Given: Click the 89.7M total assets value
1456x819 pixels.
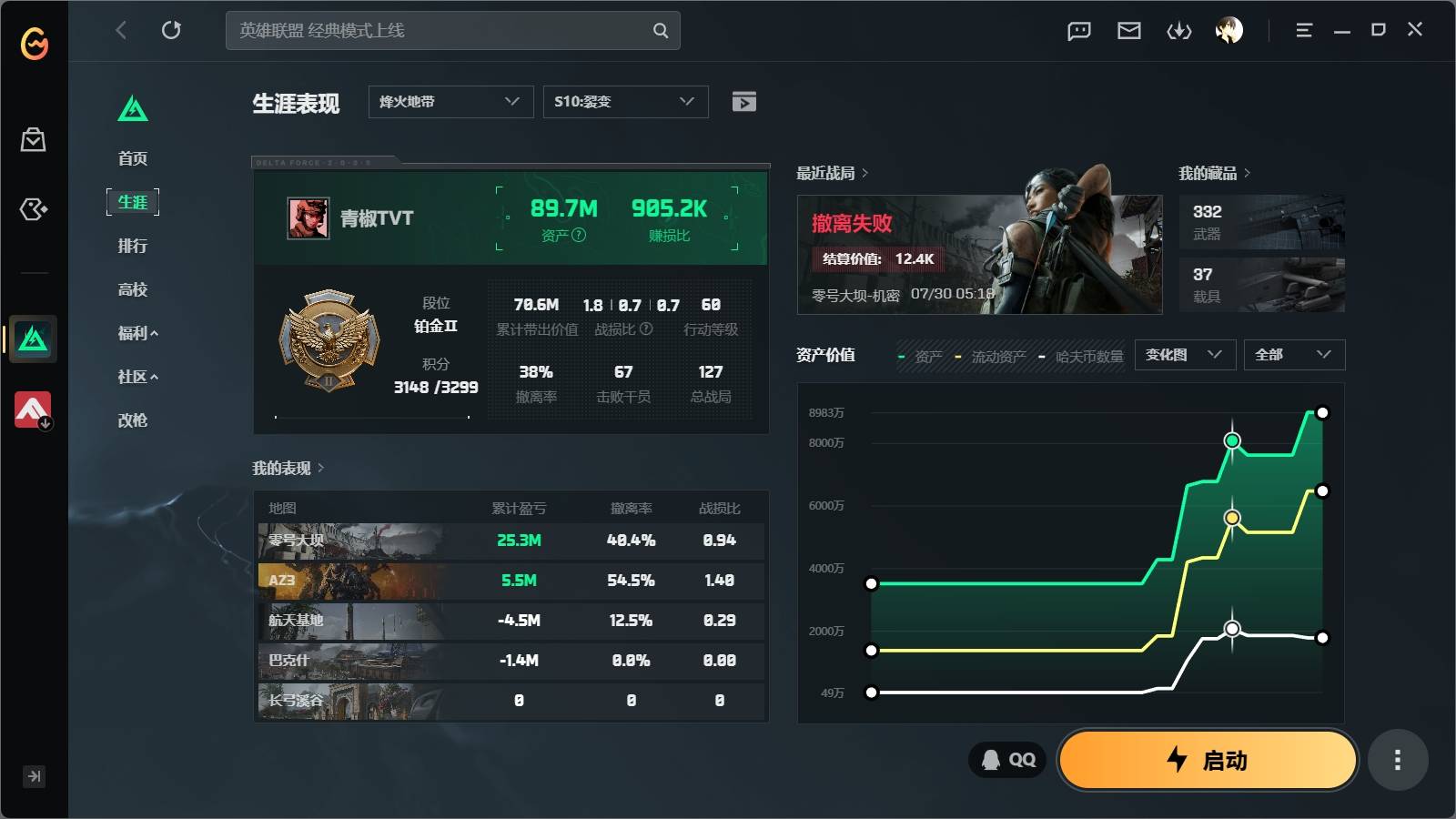Looking at the screenshot, I should (564, 209).
